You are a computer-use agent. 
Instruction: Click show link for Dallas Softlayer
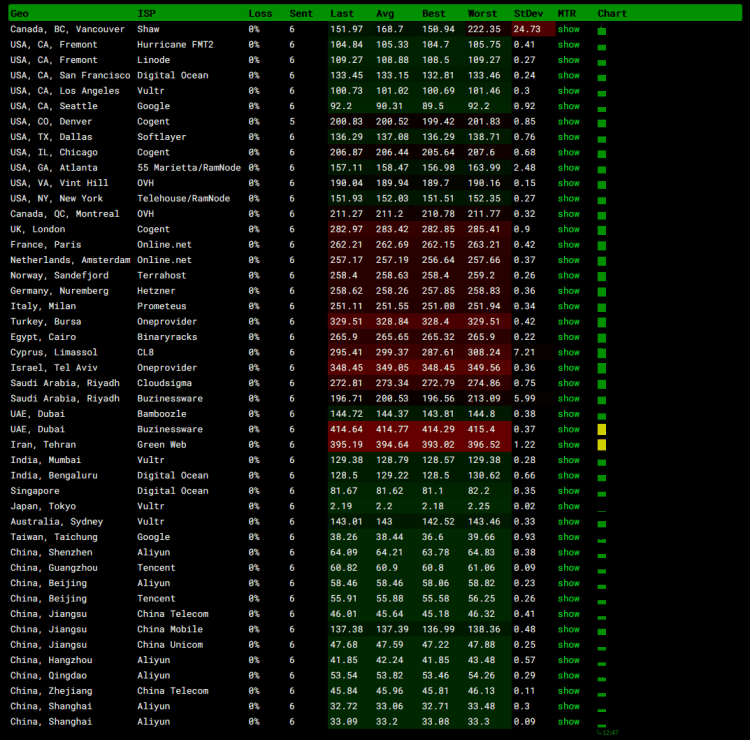568,137
